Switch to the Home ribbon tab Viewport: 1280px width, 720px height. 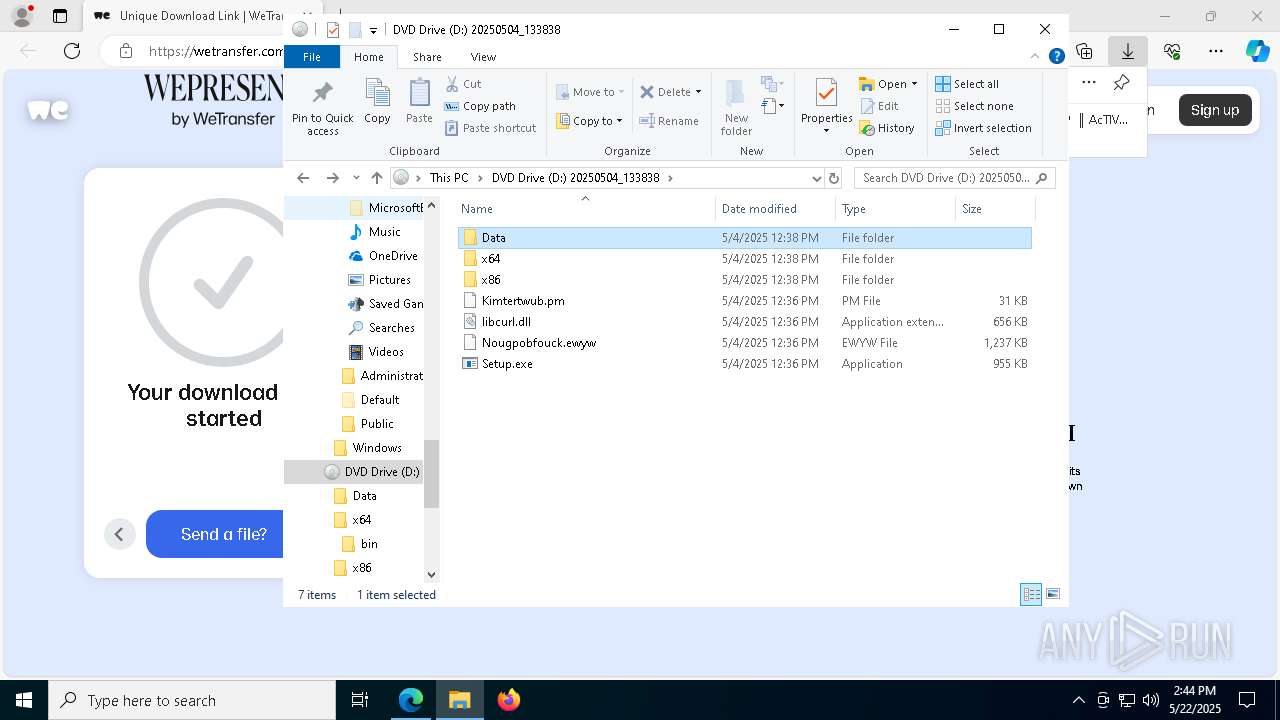368,57
